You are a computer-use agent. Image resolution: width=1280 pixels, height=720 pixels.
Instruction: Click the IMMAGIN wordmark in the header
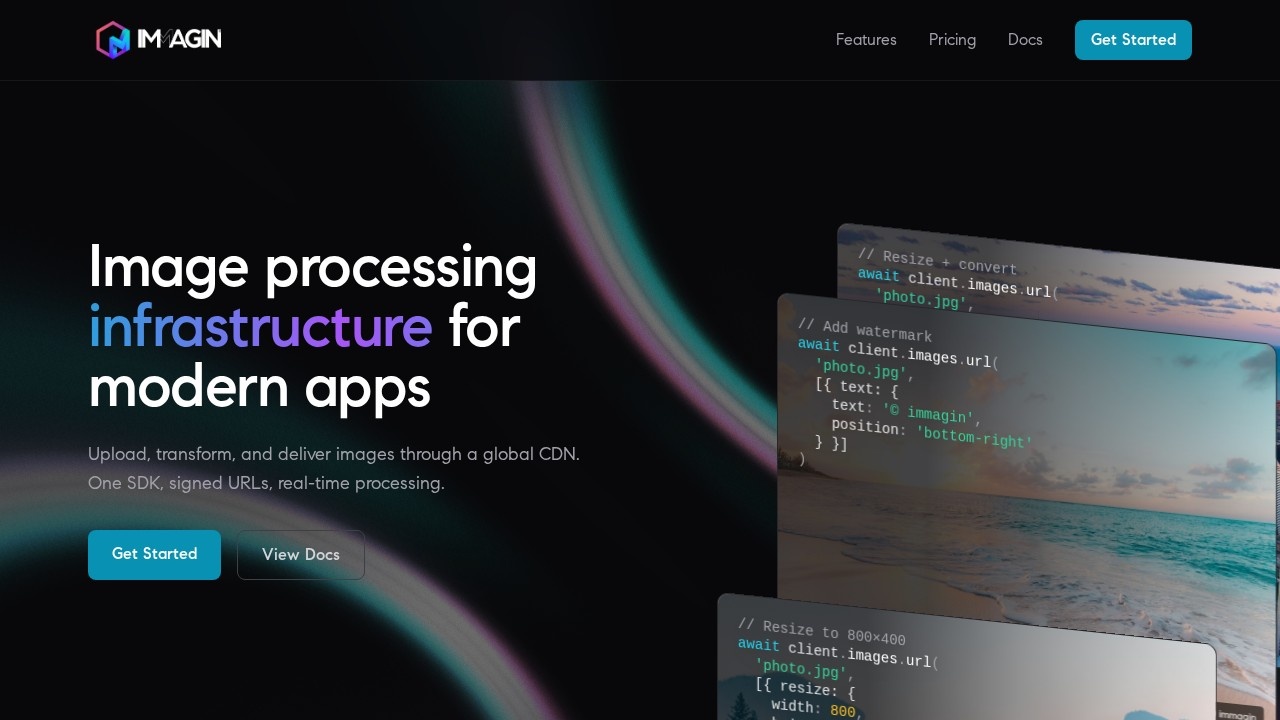(179, 39)
